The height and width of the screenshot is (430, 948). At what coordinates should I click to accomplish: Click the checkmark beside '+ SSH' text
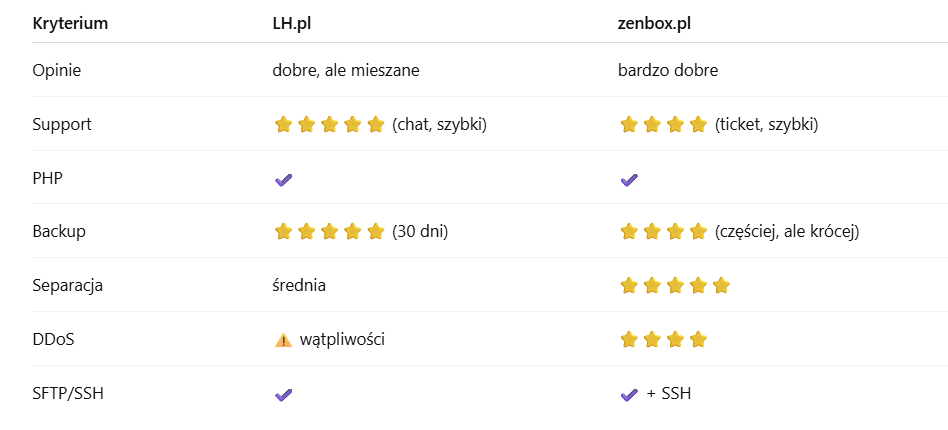[629, 394]
